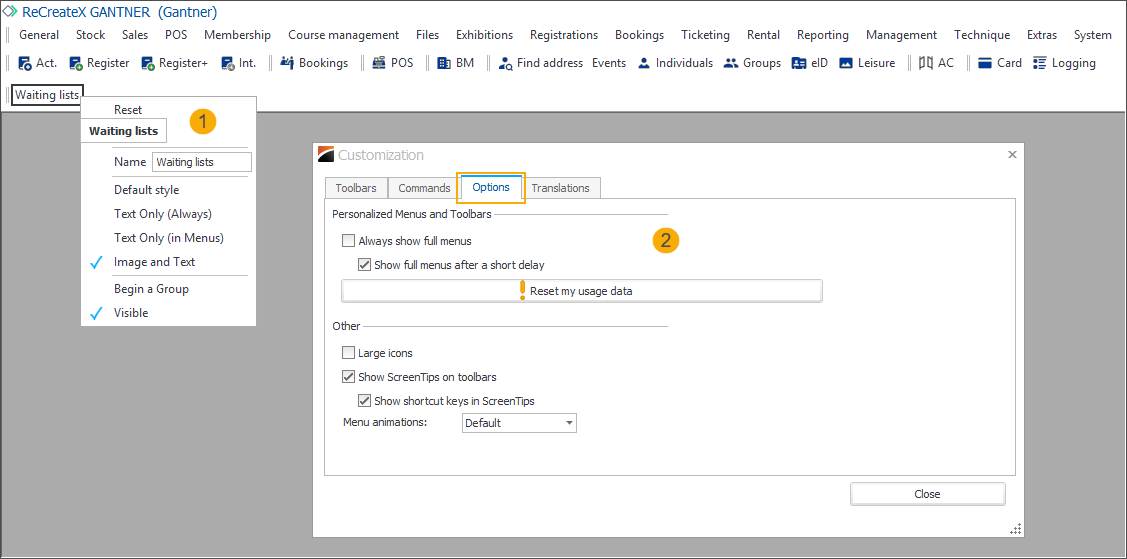Screen dimensions: 1127x559
Task: Open the Bookings menu in menu bar
Action: [x=640, y=34]
